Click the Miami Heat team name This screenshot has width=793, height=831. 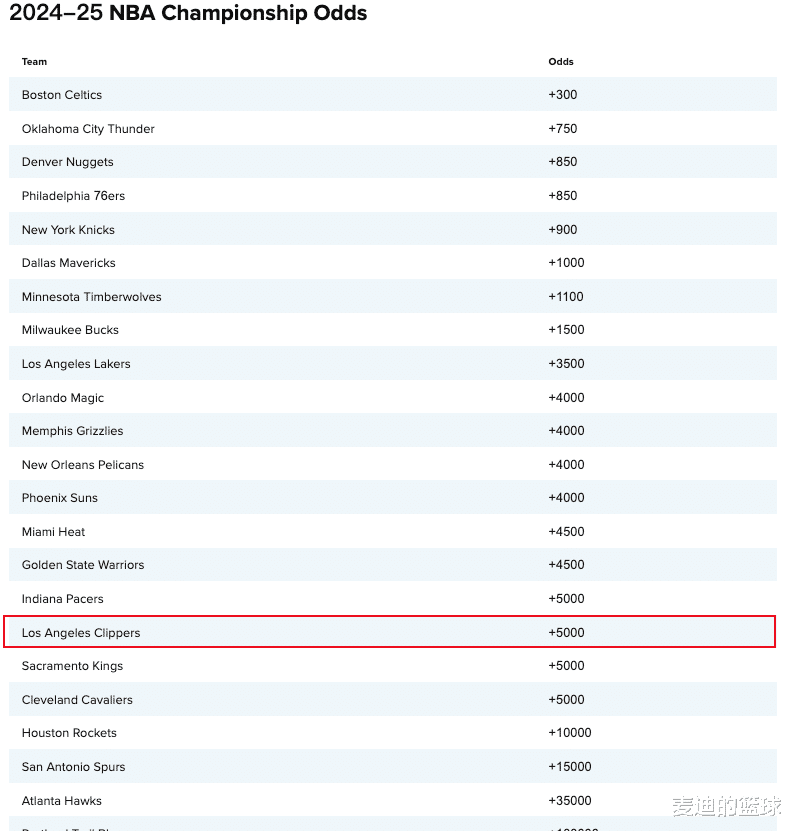point(54,532)
